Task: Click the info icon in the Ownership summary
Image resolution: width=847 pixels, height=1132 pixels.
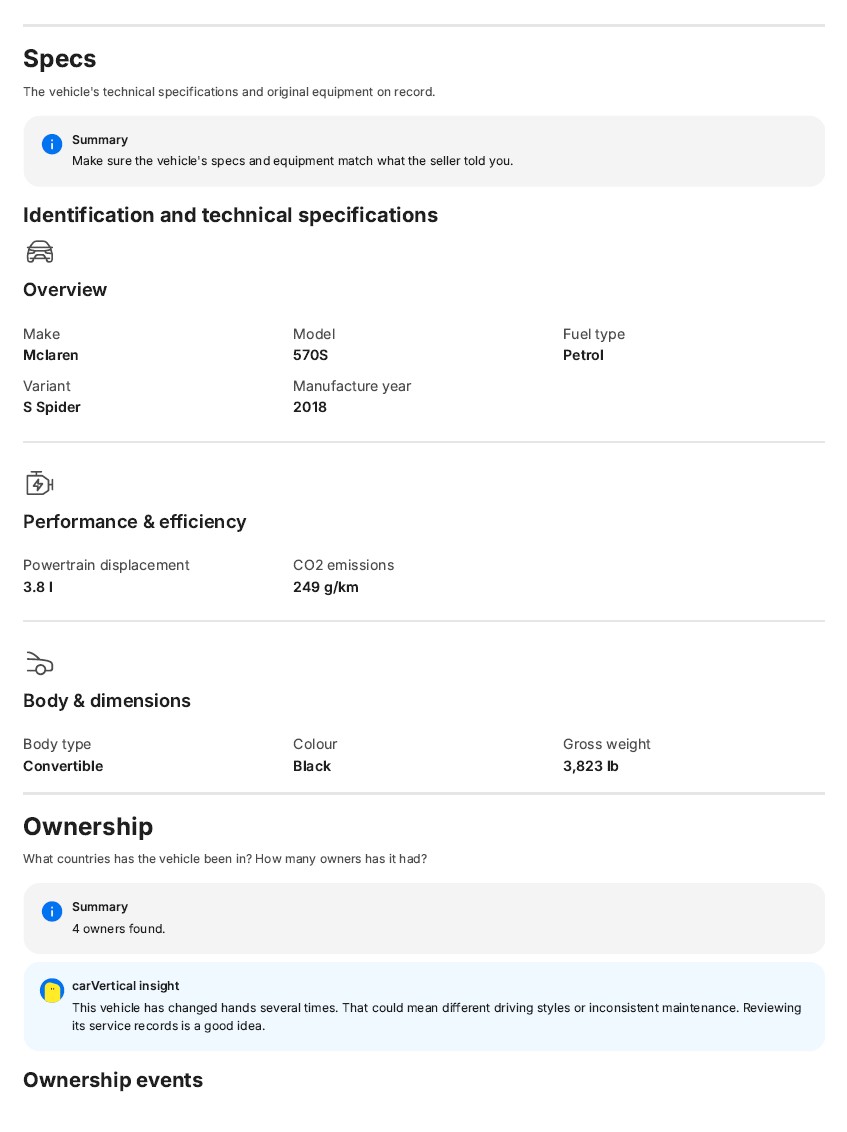Action: click(x=52, y=911)
